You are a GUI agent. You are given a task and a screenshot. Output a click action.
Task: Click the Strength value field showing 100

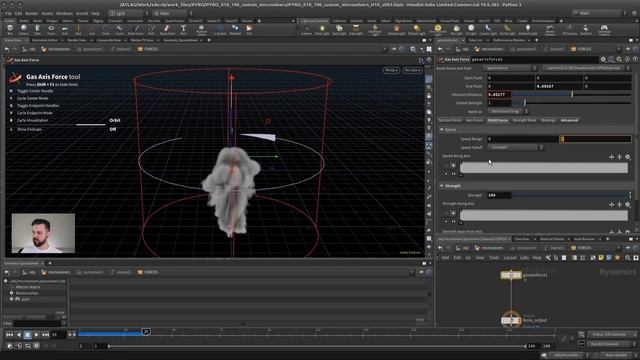pos(499,195)
